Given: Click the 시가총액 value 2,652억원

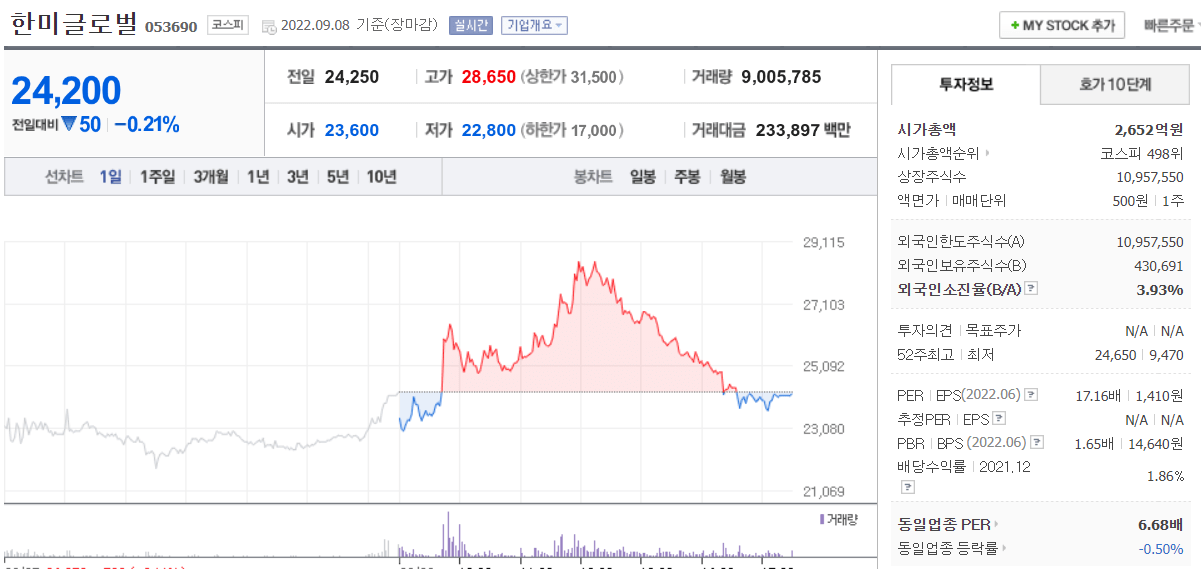Looking at the screenshot, I should pyautogui.click(x=1149, y=129).
